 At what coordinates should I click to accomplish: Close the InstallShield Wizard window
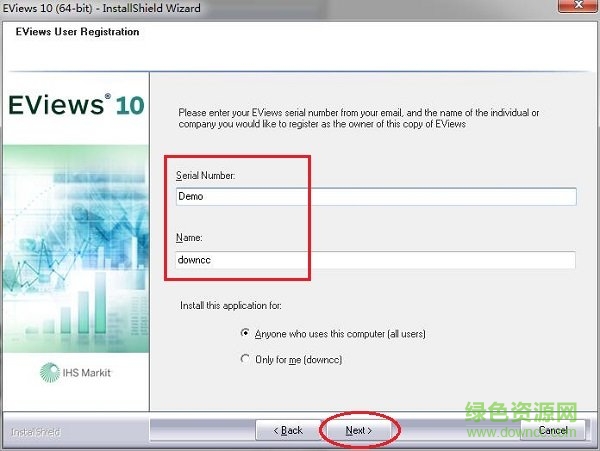click(x=579, y=5)
